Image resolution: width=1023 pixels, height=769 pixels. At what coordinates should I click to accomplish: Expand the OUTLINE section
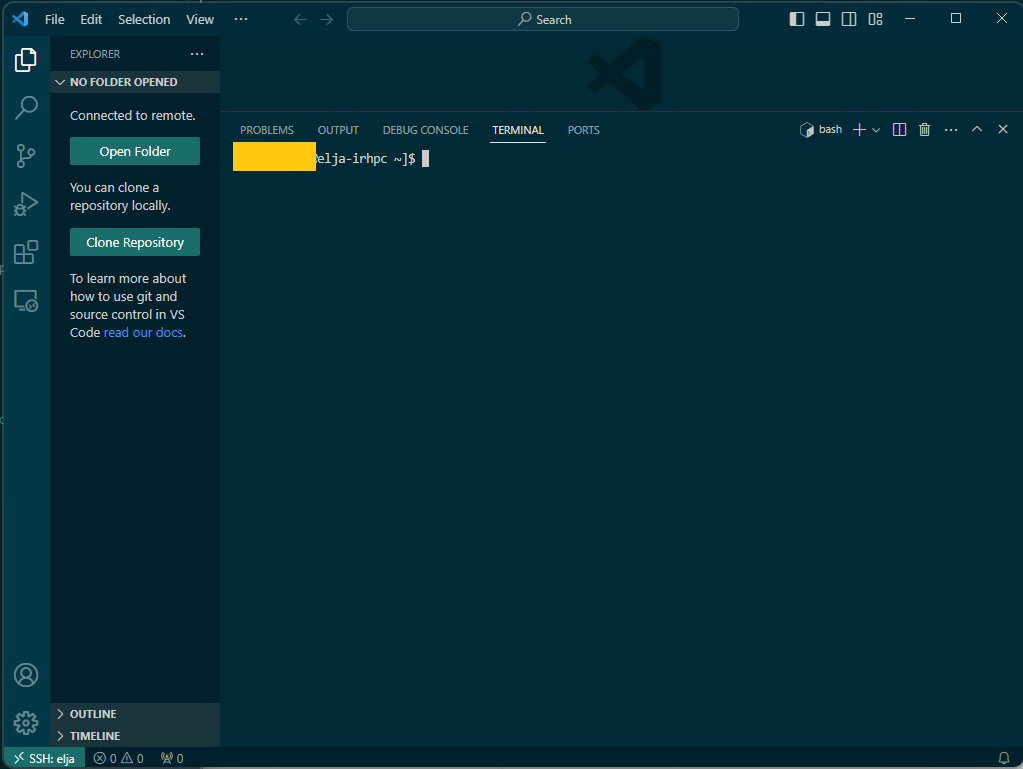pyautogui.click(x=94, y=713)
